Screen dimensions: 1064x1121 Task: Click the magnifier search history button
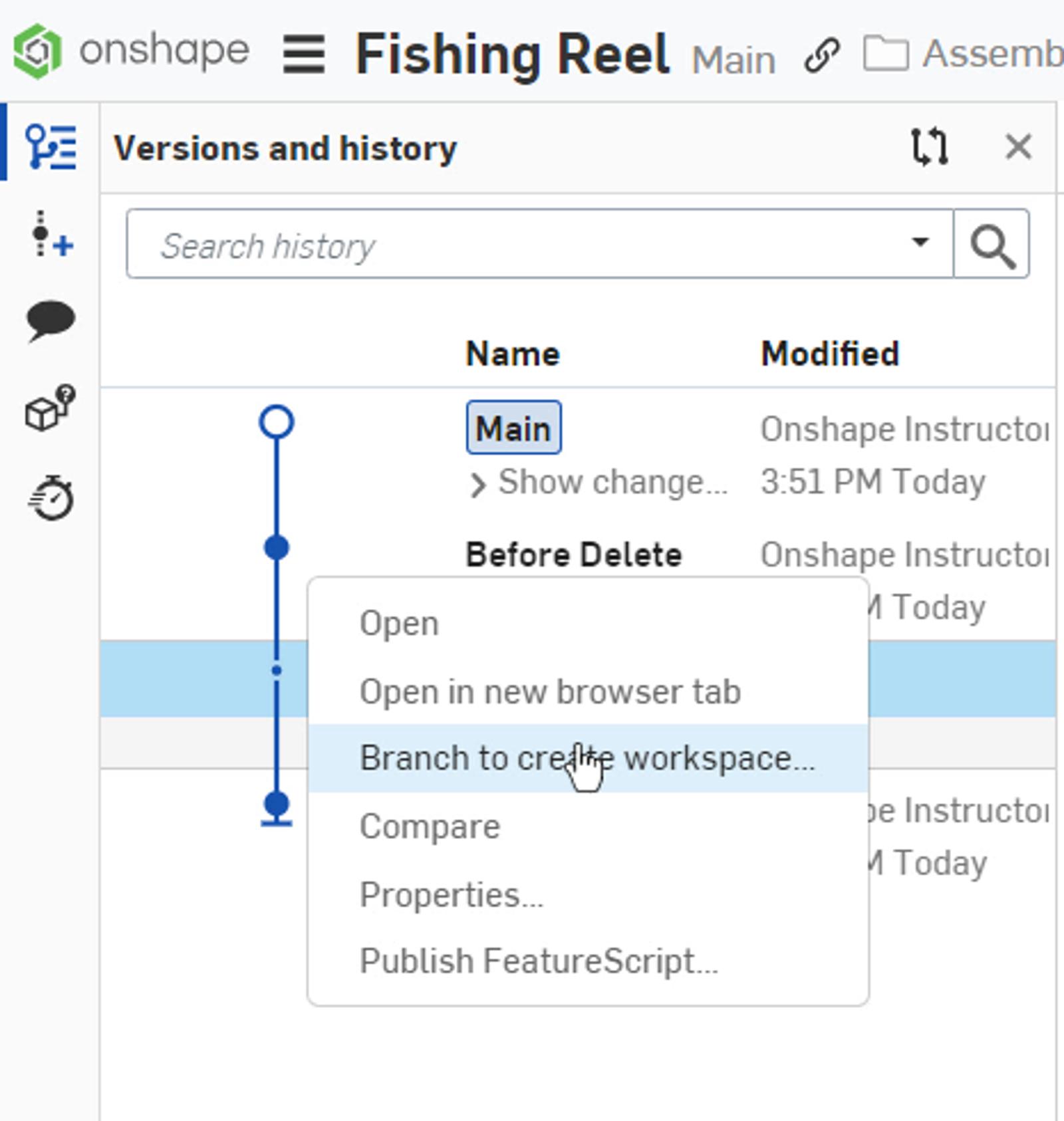[x=992, y=245]
